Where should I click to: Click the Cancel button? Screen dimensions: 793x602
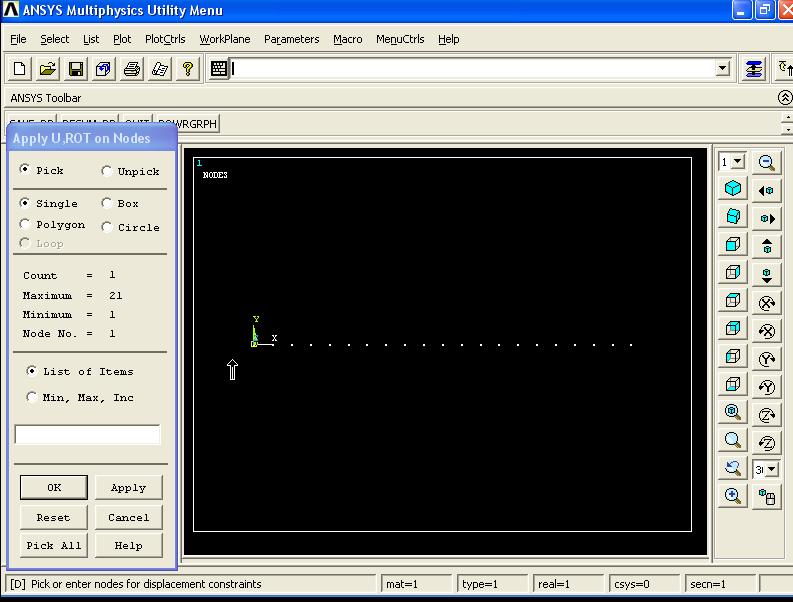click(128, 517)
